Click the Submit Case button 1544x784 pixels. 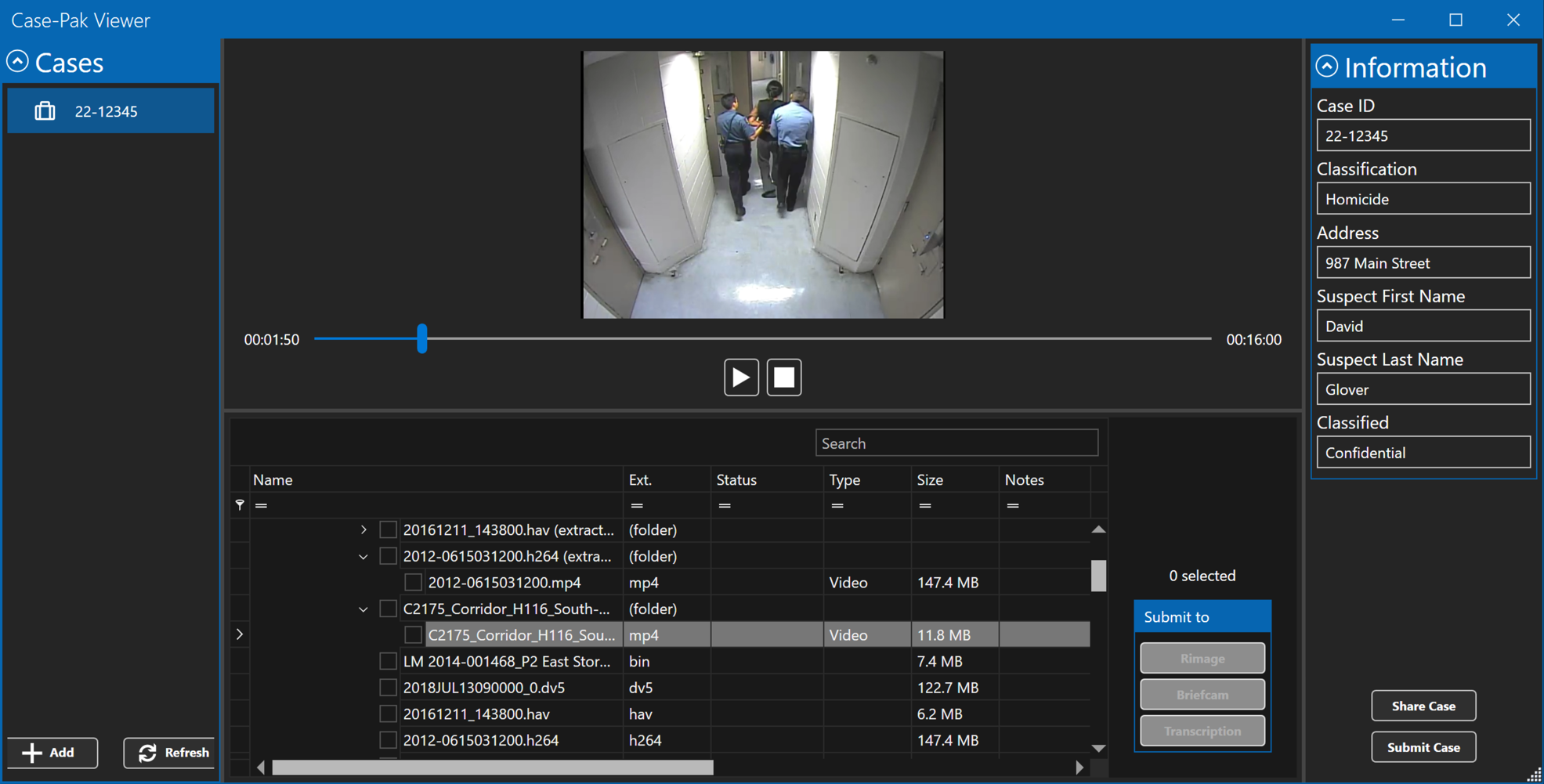(1423, 747)
